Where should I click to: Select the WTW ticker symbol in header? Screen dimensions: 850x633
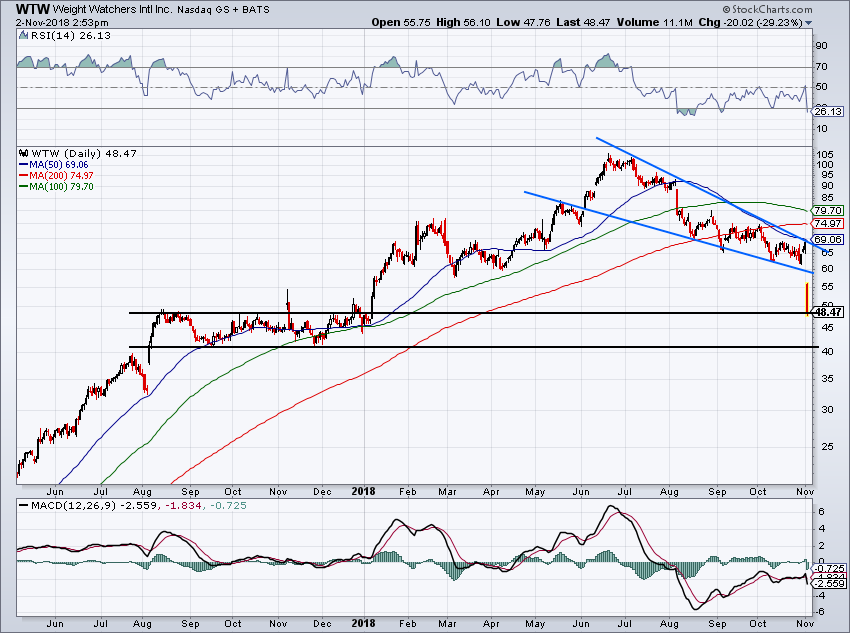point(33,9)
